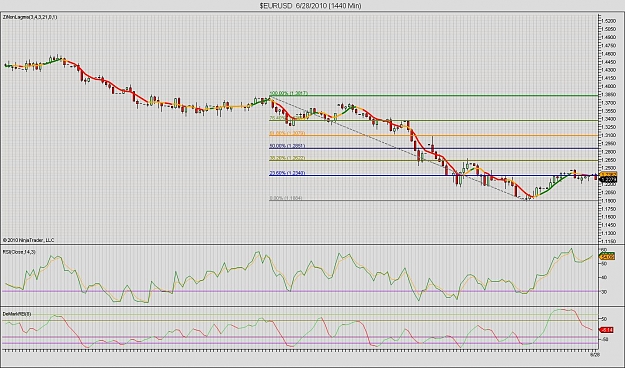Select the ZiNonLagma indicator label
The image size is (625, 368).
pos(30,17)
